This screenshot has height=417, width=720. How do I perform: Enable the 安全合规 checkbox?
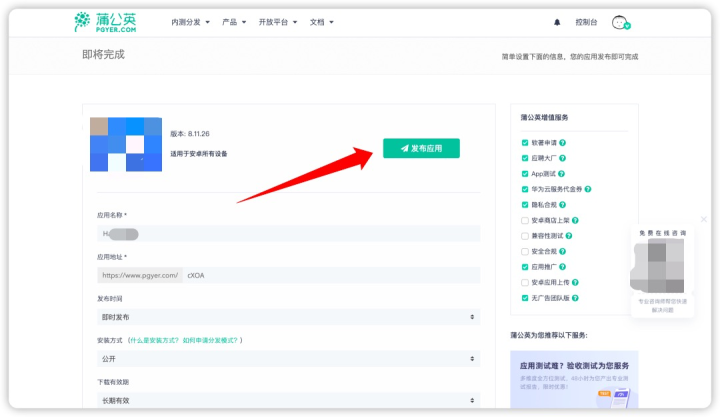point(525,251)
